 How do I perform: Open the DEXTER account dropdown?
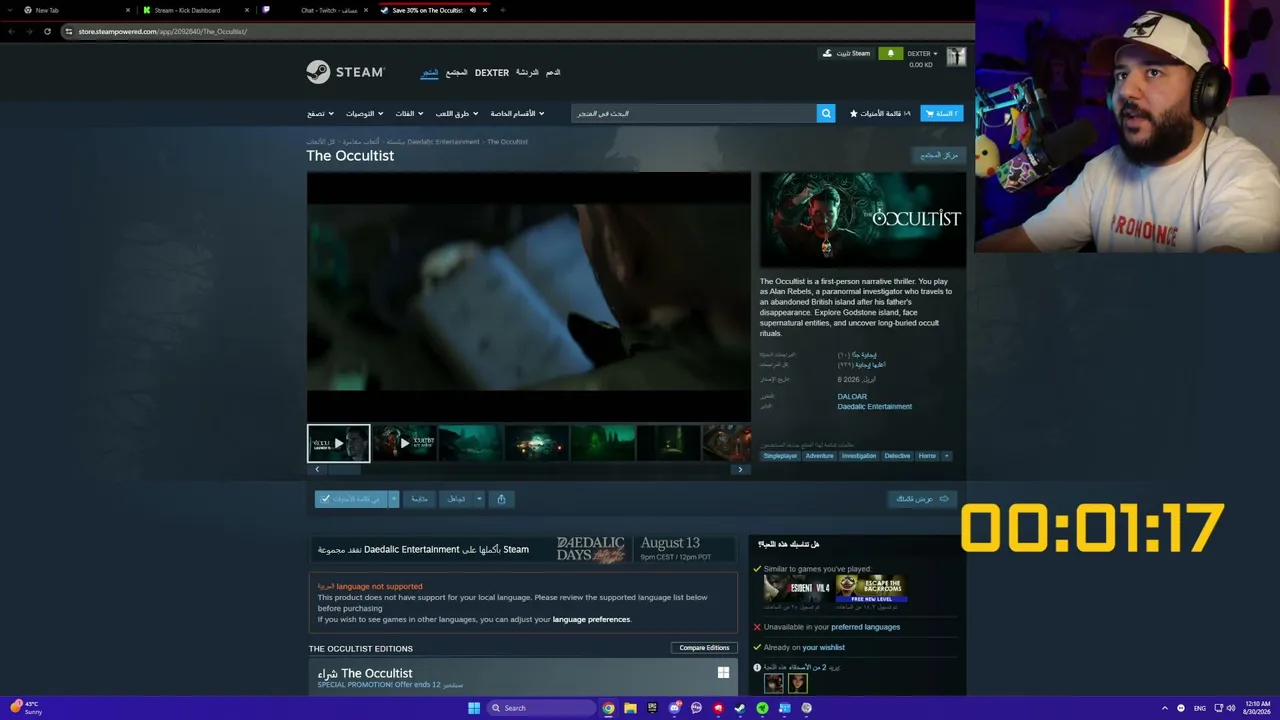pyautogui.click(x=922, y=54)
